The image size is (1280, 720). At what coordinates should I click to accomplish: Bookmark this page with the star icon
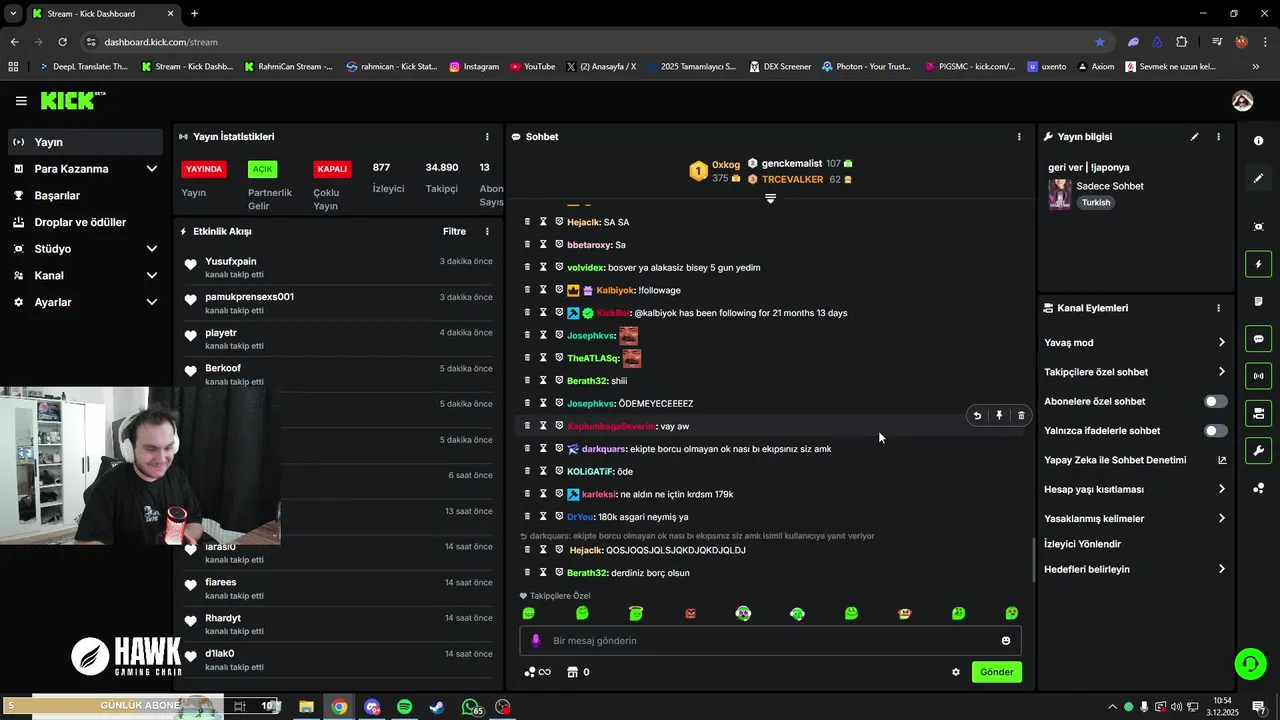point(1100,42)
